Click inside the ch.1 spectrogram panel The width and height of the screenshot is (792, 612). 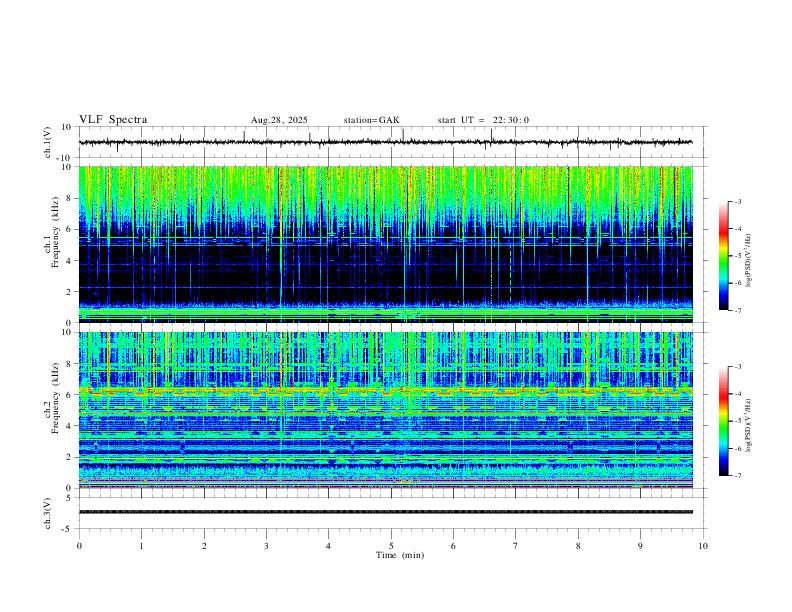(385, 244)
